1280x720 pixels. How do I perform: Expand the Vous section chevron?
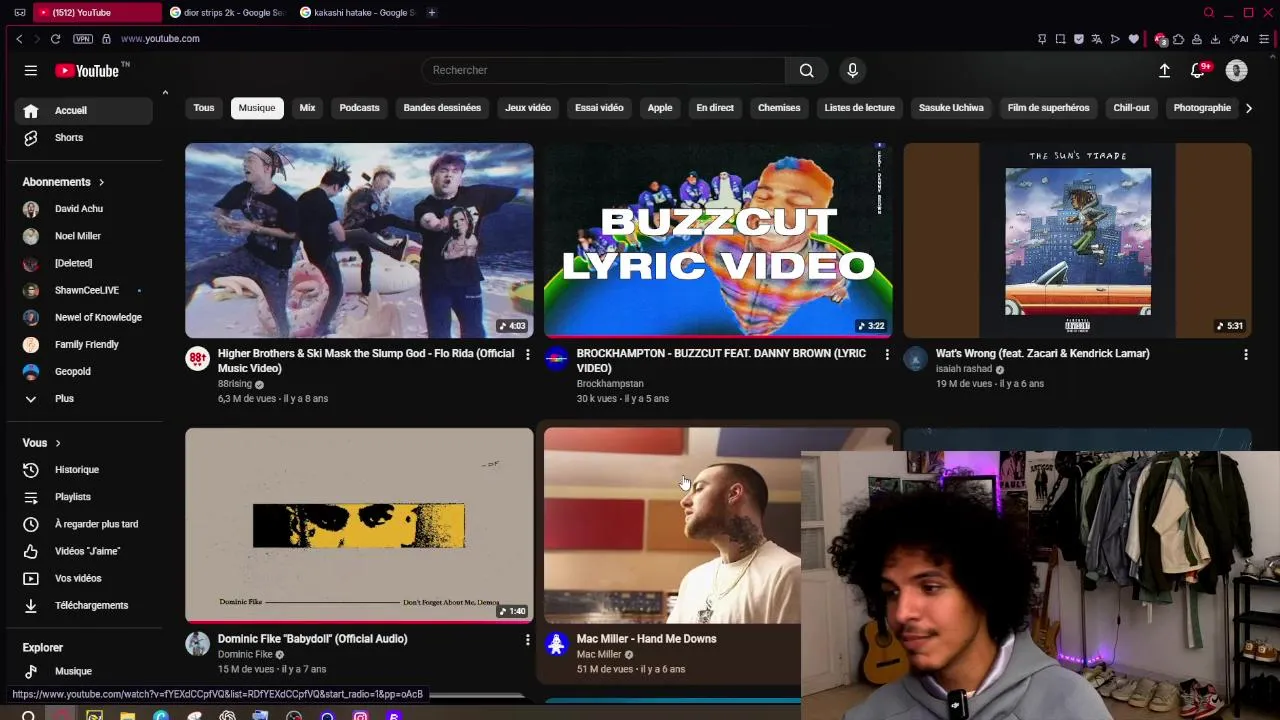point(58,443)
